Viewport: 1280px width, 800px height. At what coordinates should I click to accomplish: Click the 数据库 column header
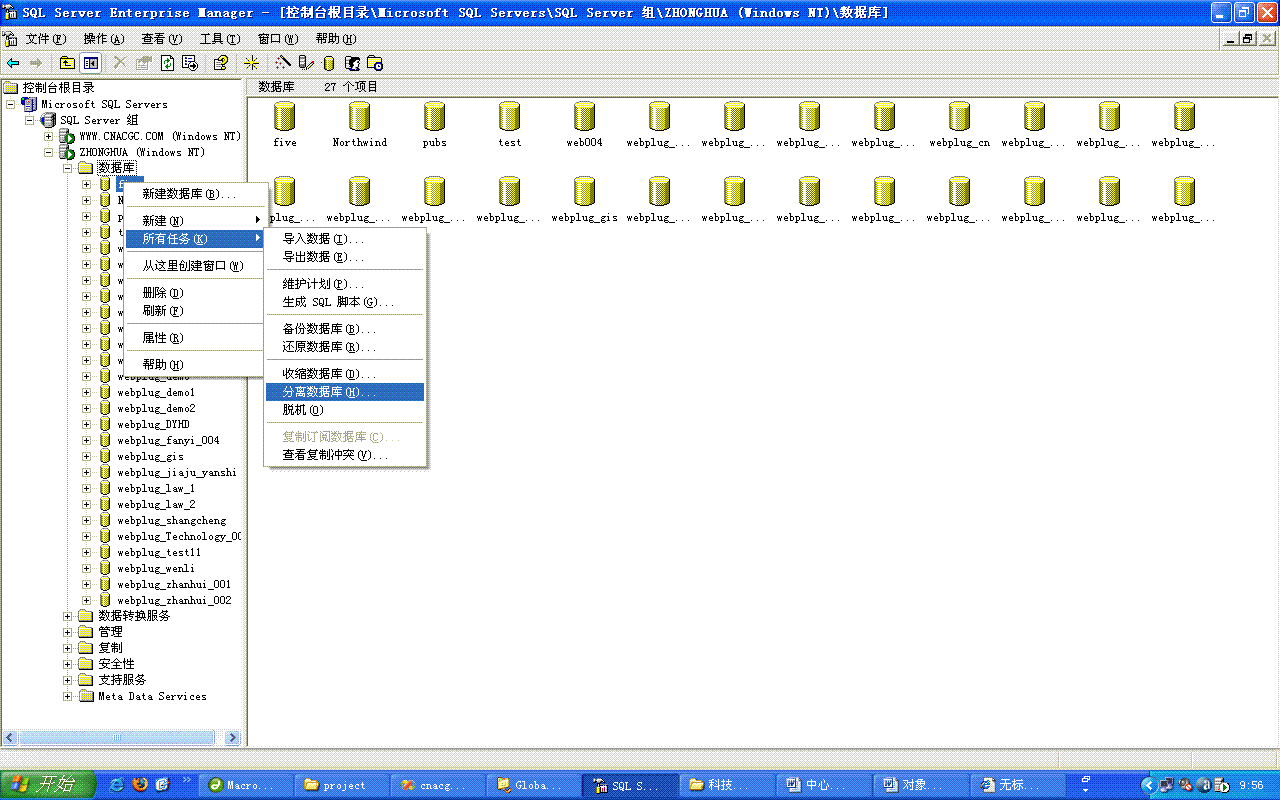click(277, 87)
